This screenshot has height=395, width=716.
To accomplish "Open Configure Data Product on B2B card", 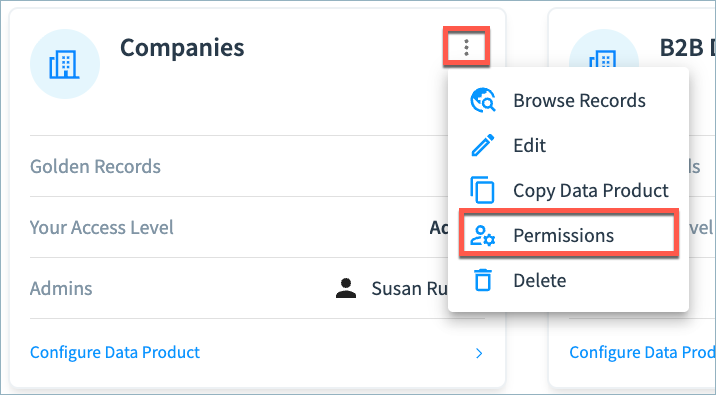I will [x=642, y=352].
